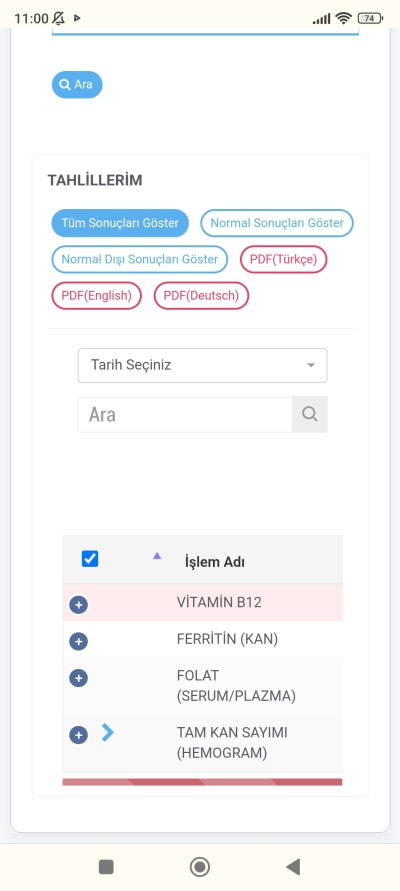The height and width of the screenshot is (891, 400).
Task: Select Normal Dışı Sonuçları Göster filter
Action: [140, 260]
